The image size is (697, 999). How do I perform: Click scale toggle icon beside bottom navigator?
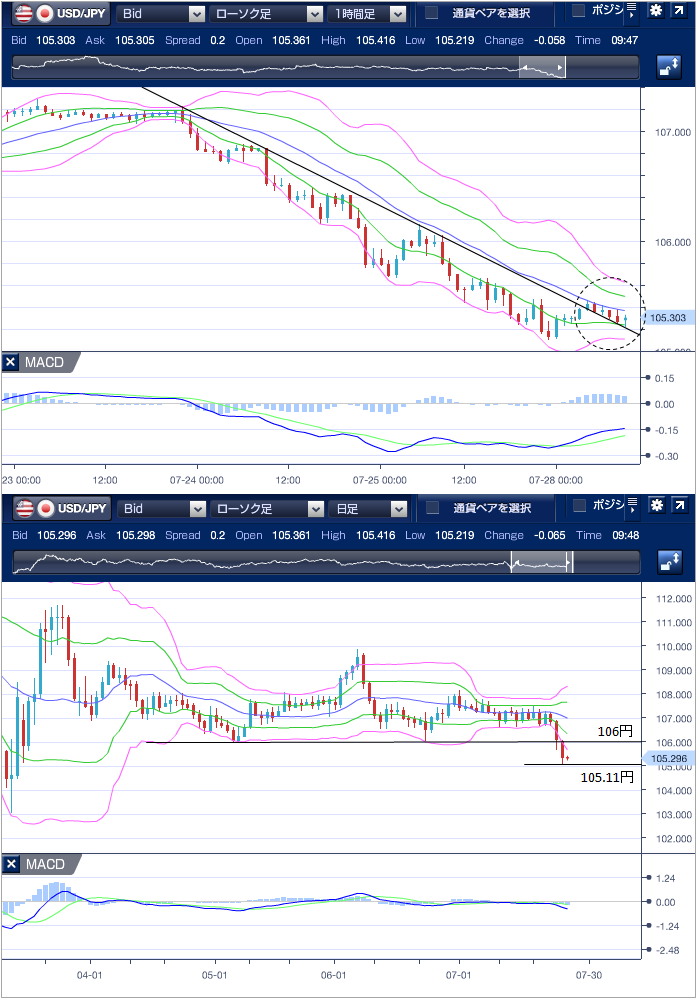(669, 562)
